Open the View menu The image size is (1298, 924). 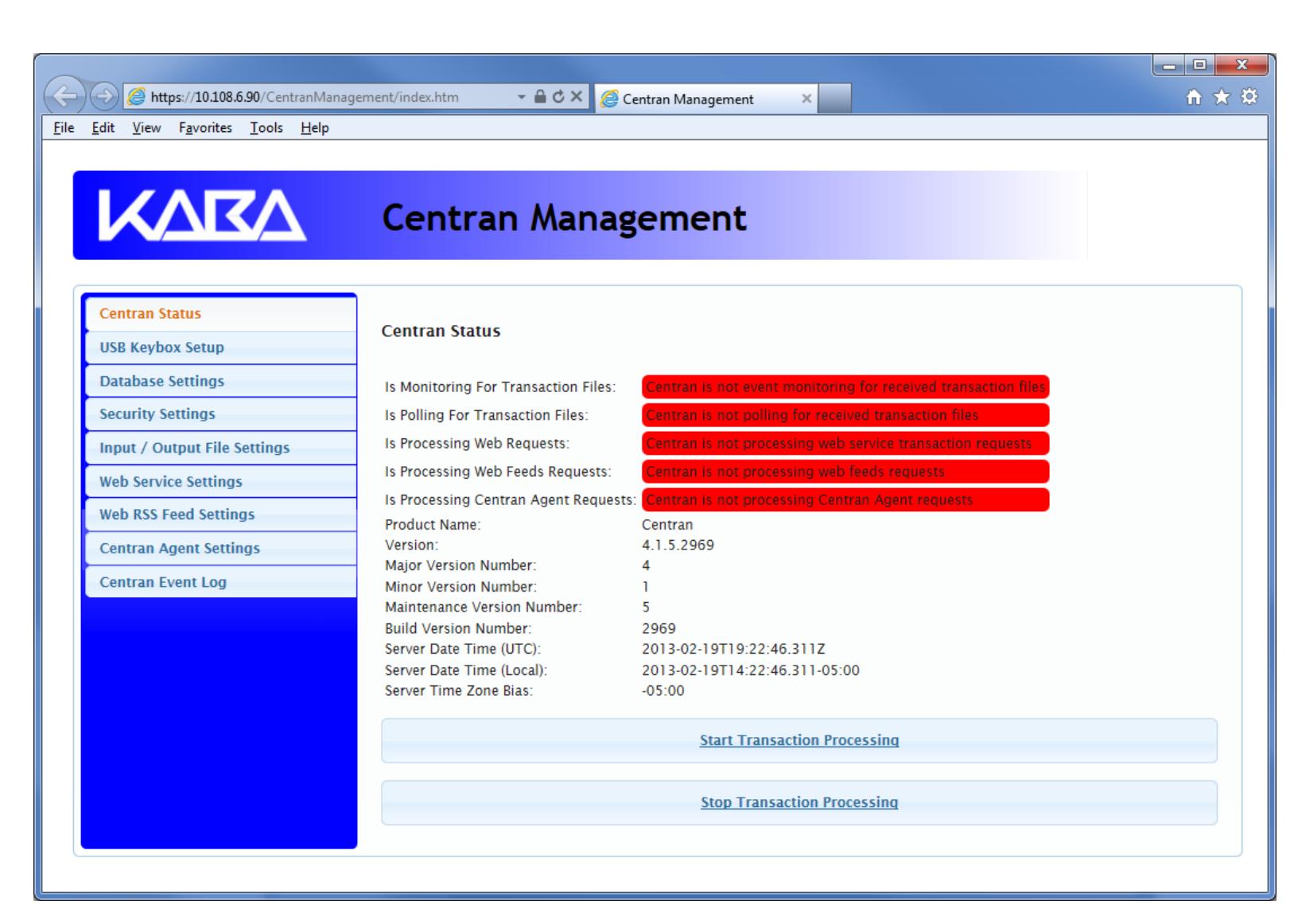click(146, 127)
